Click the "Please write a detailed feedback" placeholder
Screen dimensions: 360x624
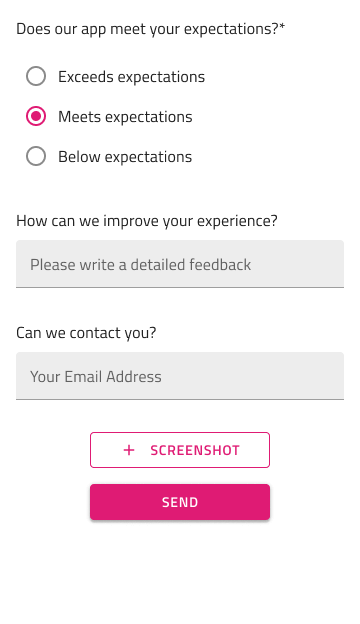pos(140,265)
